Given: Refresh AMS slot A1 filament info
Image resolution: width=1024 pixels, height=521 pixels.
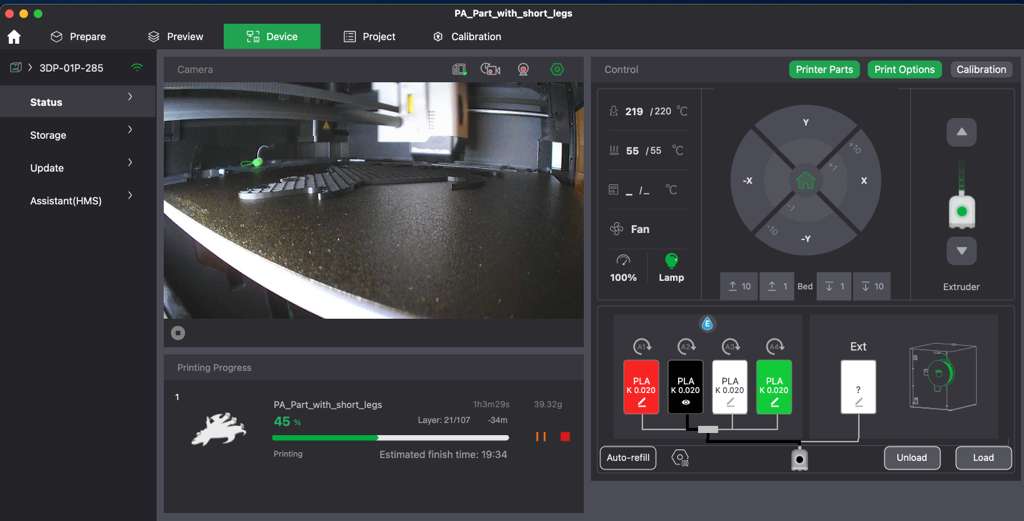Looking at the screenshot, I should tap(641, 346).
